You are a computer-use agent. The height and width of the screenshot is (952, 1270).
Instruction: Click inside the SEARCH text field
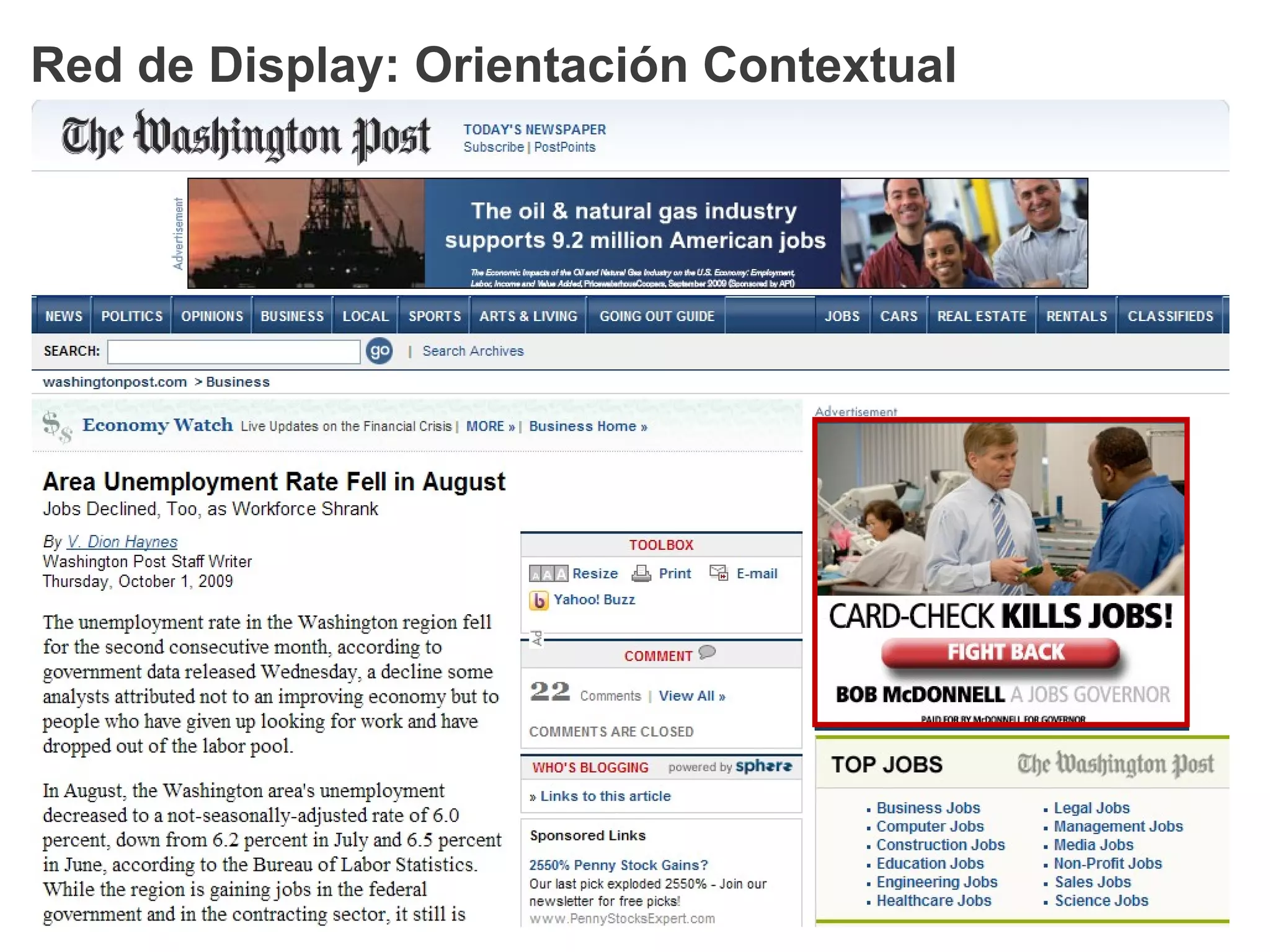(x=234, y=351)
